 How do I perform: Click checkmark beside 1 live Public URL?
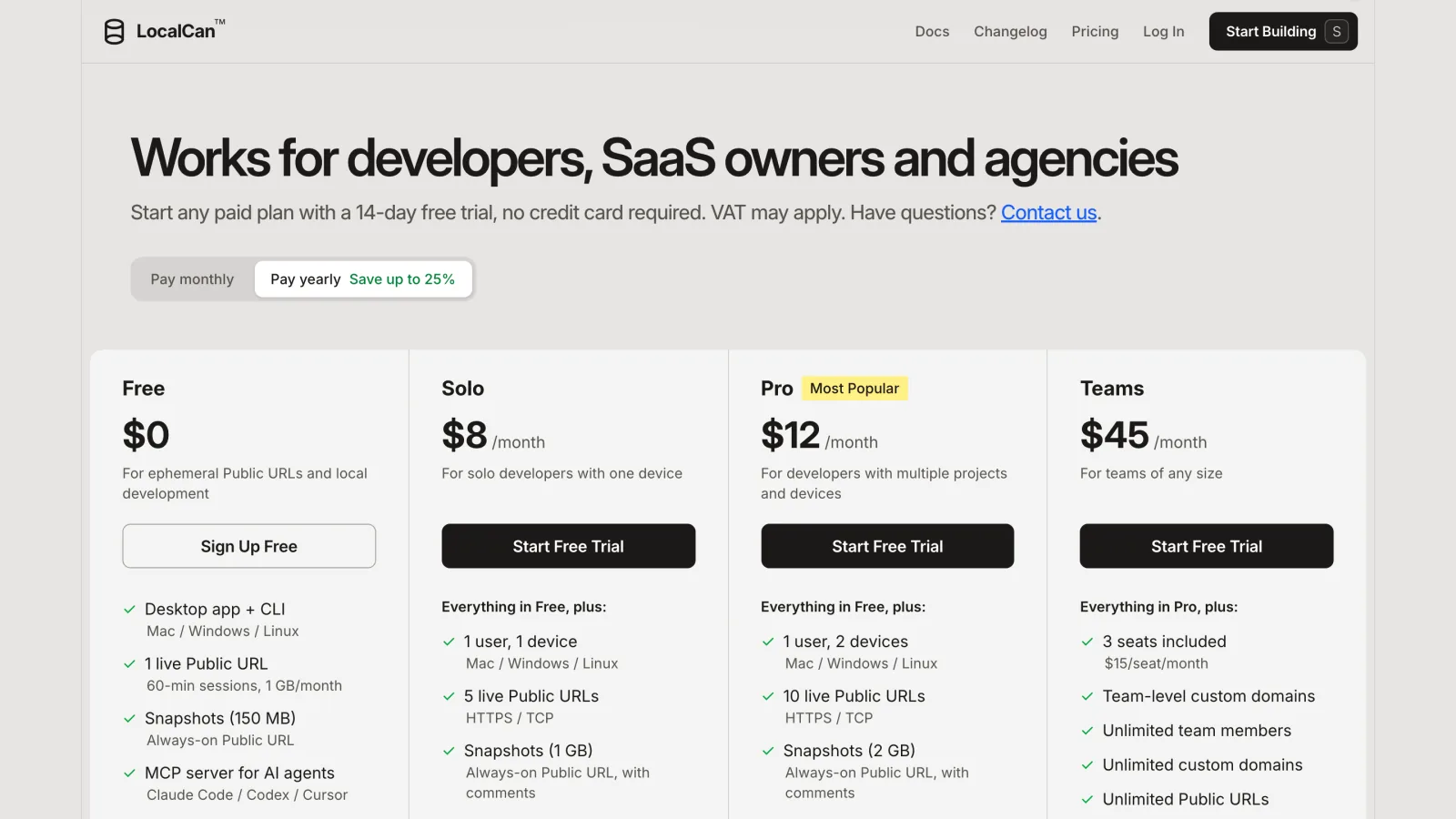[129, 664]
